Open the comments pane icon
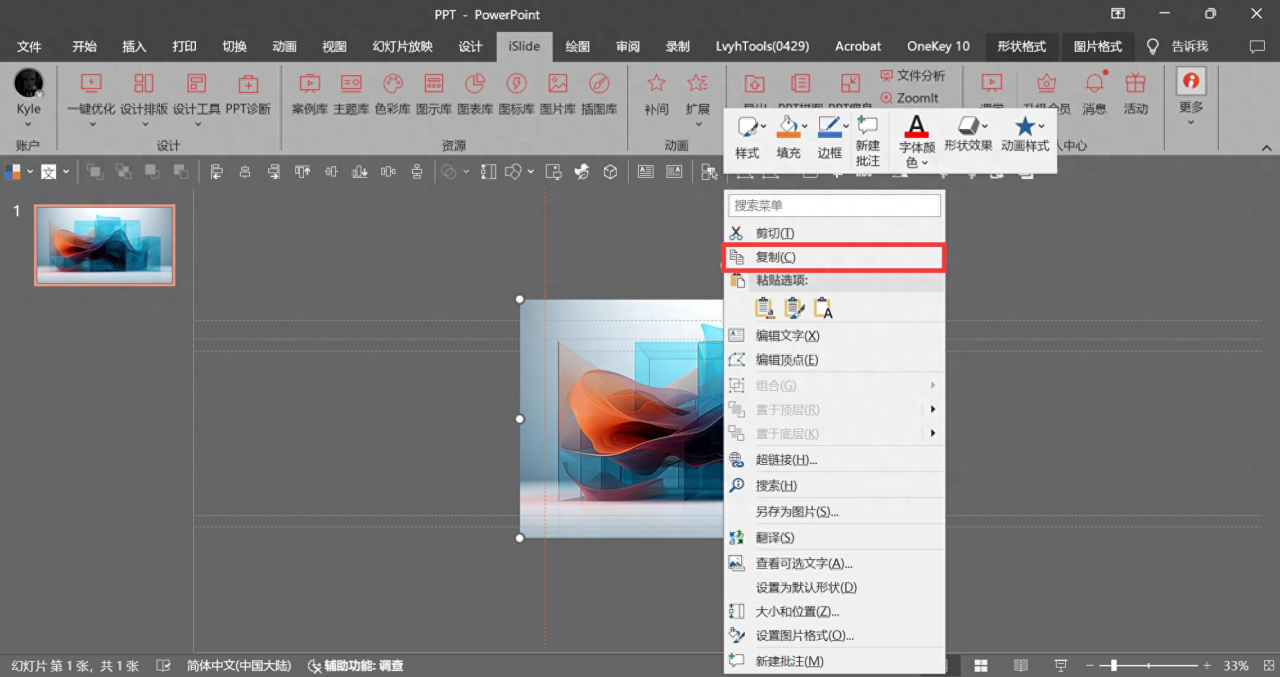The width and height of the screenshot is (1280, 677). tap(1257, 46)
